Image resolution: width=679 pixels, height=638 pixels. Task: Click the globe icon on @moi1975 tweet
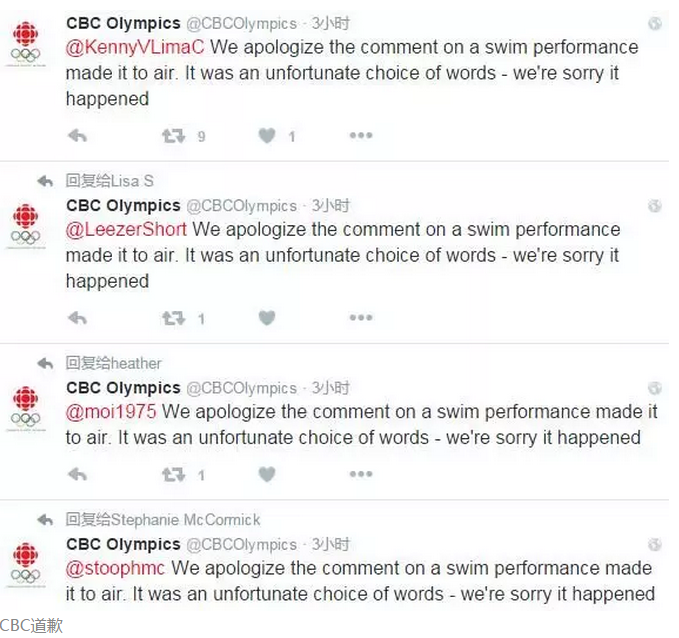pos(654,388)
